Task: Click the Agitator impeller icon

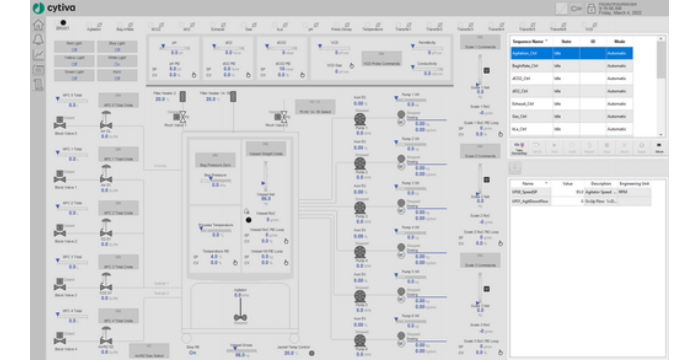Action: 241,318
